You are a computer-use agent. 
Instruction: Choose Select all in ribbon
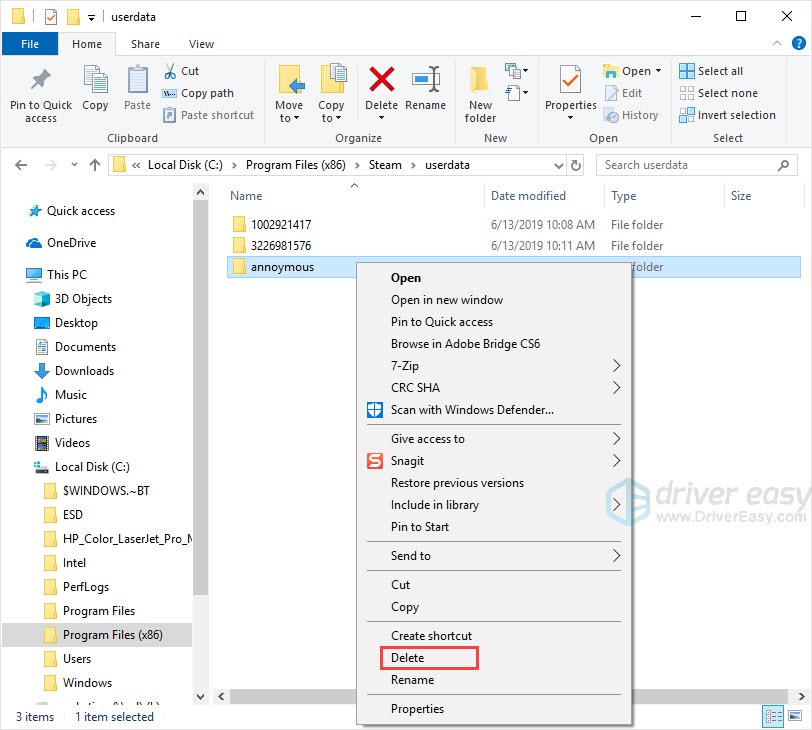pyautogui.click(x=710, y=71)
